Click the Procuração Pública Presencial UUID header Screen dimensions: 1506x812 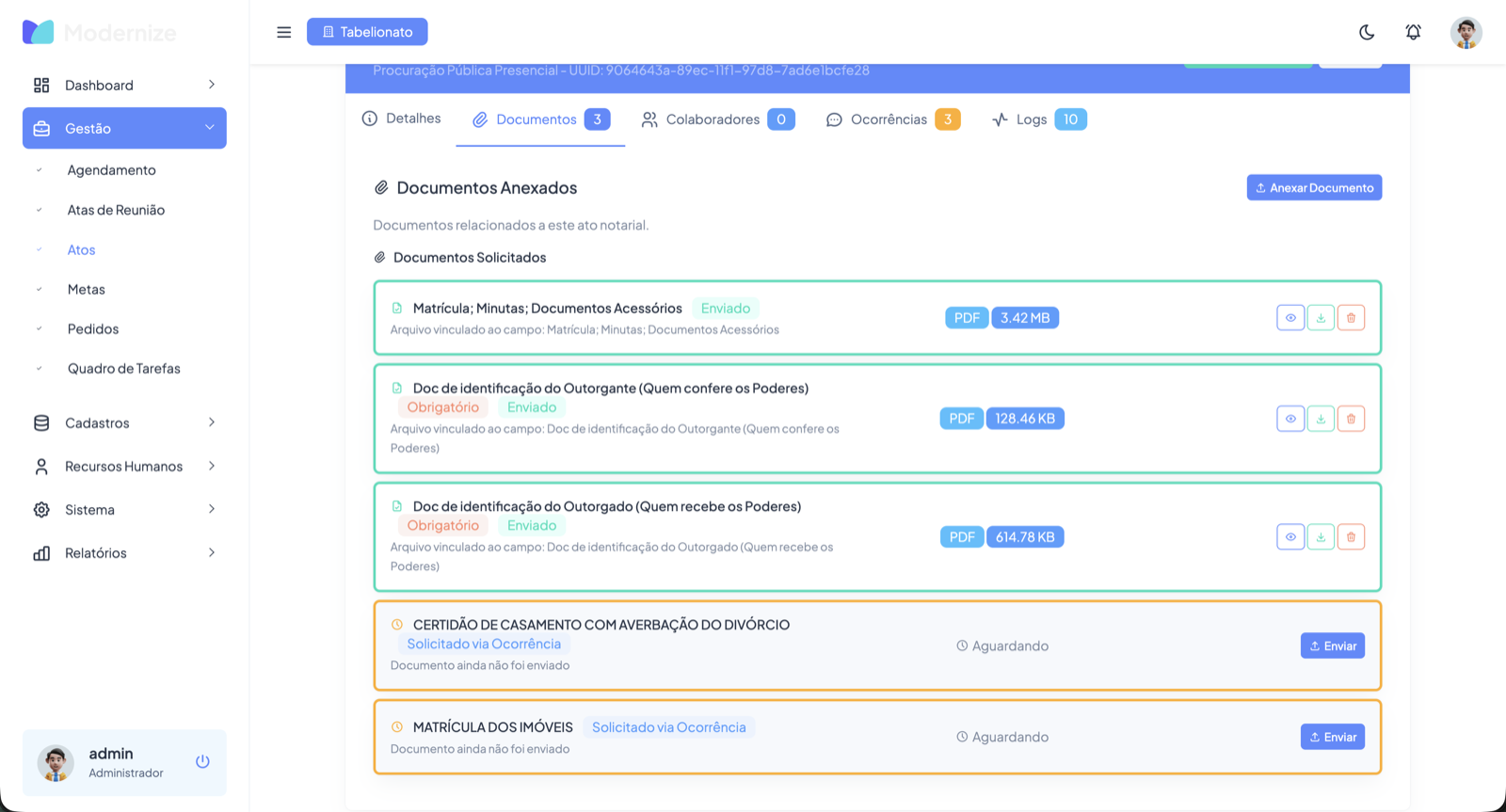coord(621,71)
